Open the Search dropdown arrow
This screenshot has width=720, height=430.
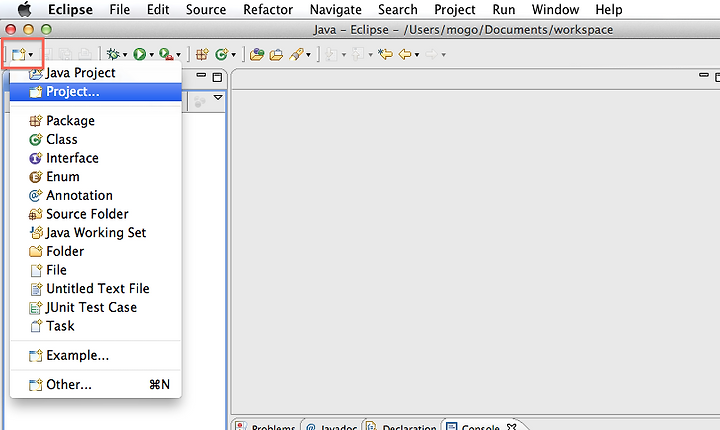point(309,55)
